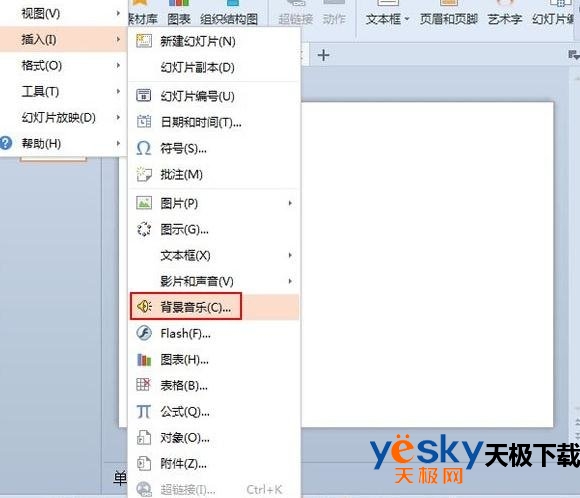Choose 公式(Q)... to insert formula

click(x=214, y=411)
